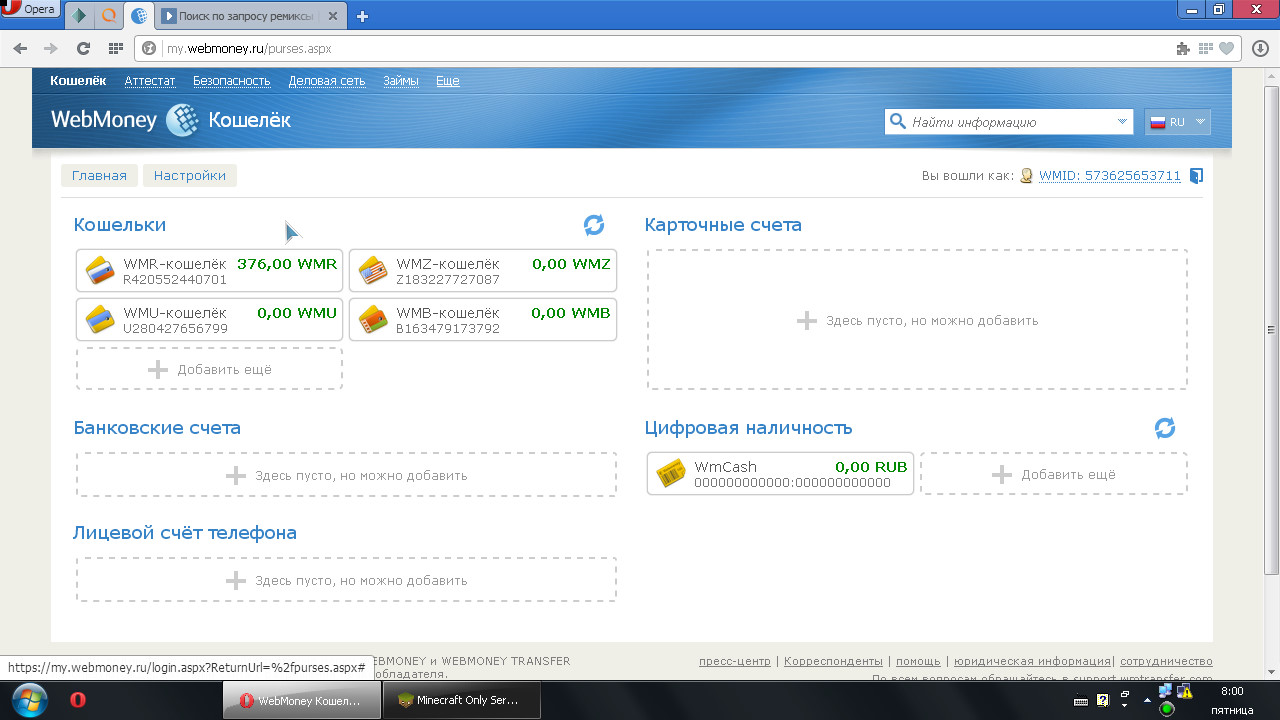Open the WMID: 573625653711 link
The height and width of the screenshot is (720, 1280).
click(1110, 176)
